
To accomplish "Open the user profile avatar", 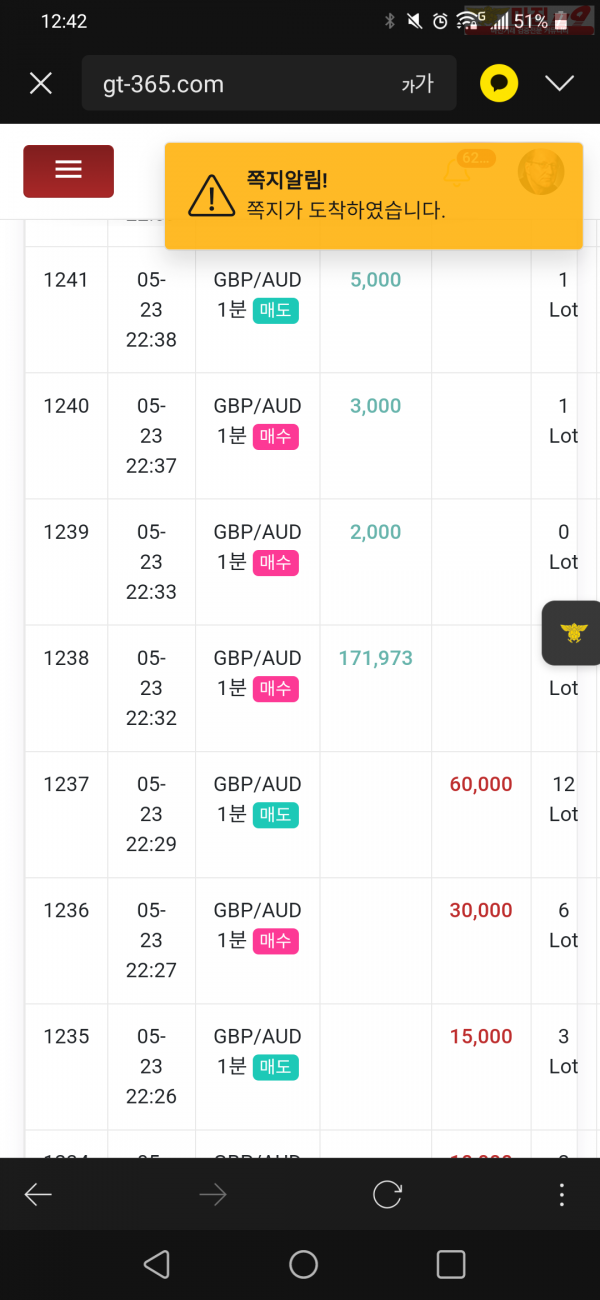I will click(x=541, y=171).
